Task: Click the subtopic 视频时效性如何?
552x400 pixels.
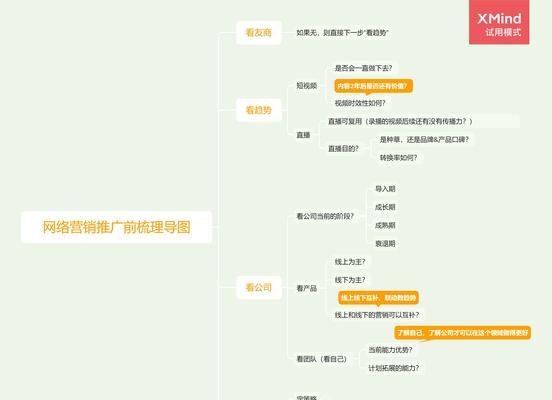Action: pyautogui.click(x=360, y=103)
